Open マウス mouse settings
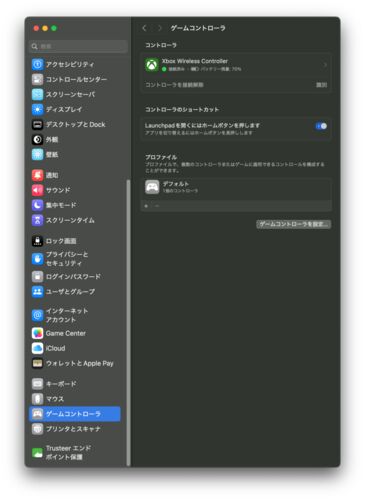 tap(48, 399)
